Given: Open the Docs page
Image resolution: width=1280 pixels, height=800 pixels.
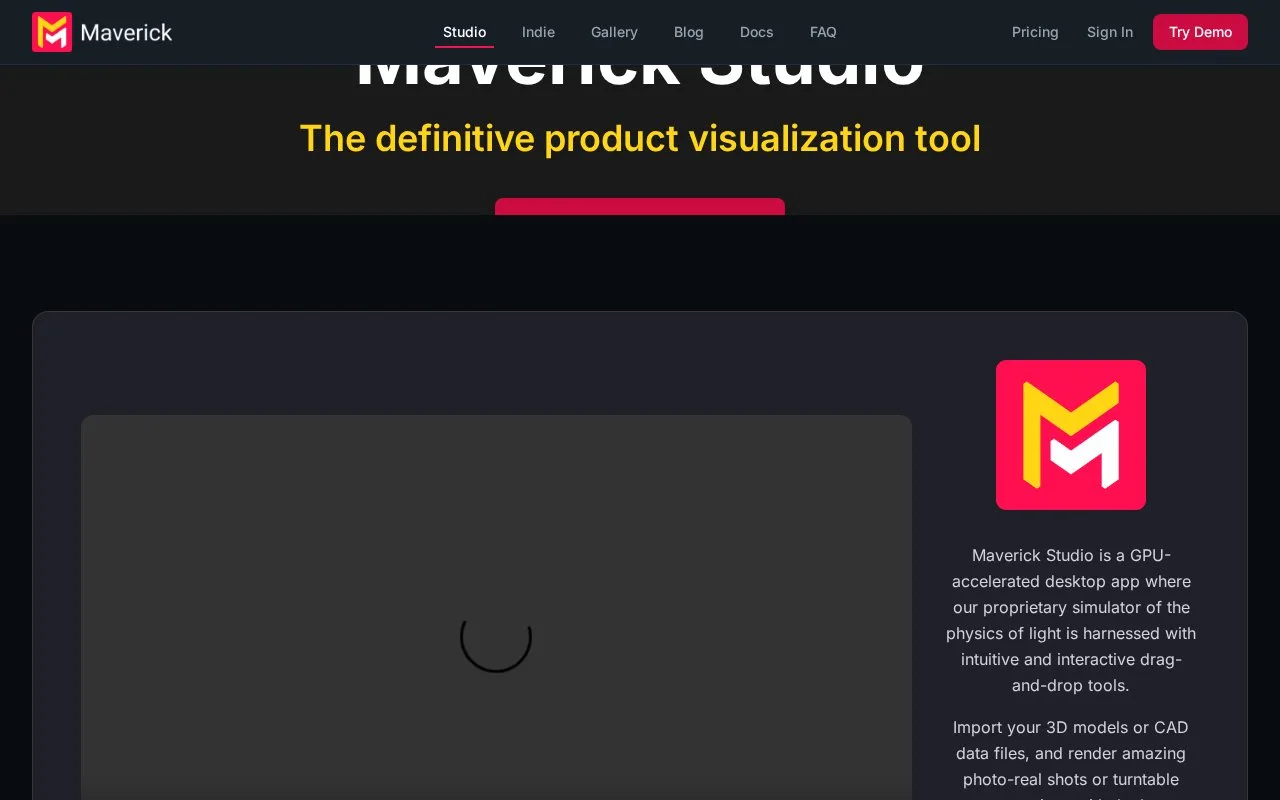Looking at the screenshot, I should [756, 32].
